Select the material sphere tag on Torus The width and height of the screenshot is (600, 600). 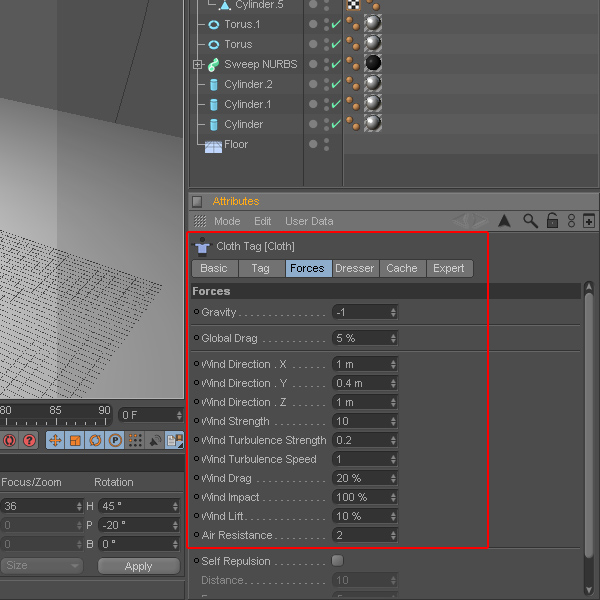click(373, 43)
